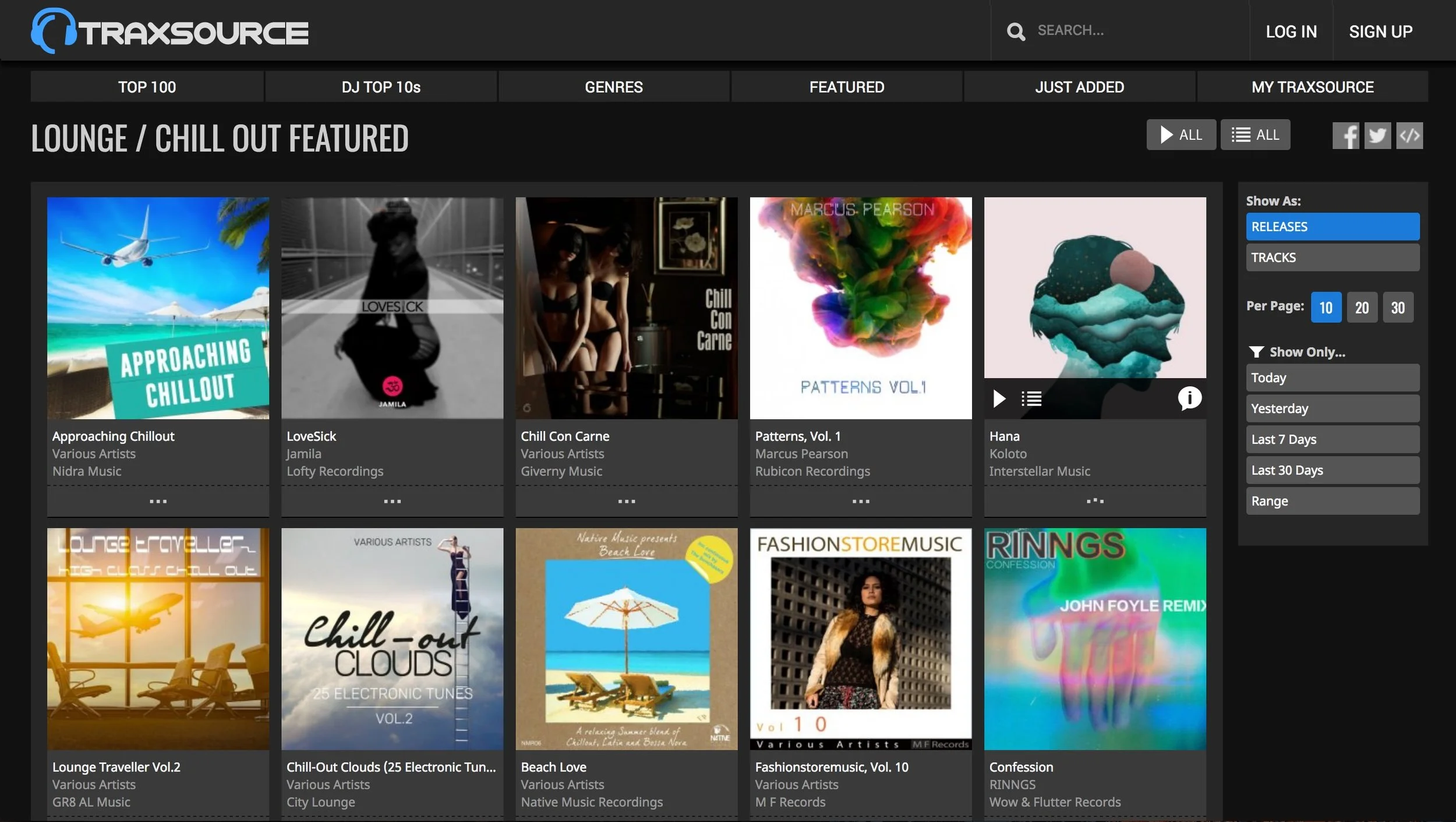1456x822 pixels.
Task: Set per page to 20
Action: (x=1362, y=308)
